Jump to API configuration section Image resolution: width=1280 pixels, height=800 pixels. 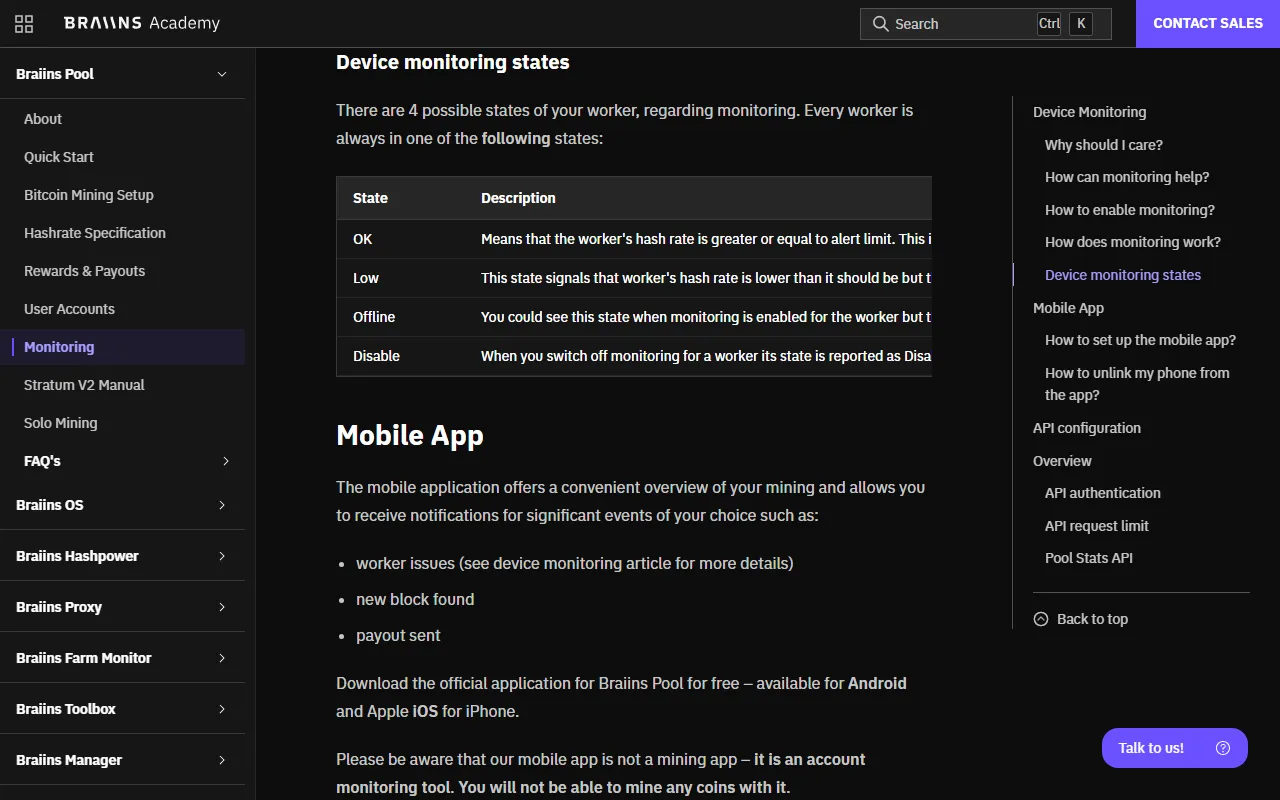tap(1087, 428)
